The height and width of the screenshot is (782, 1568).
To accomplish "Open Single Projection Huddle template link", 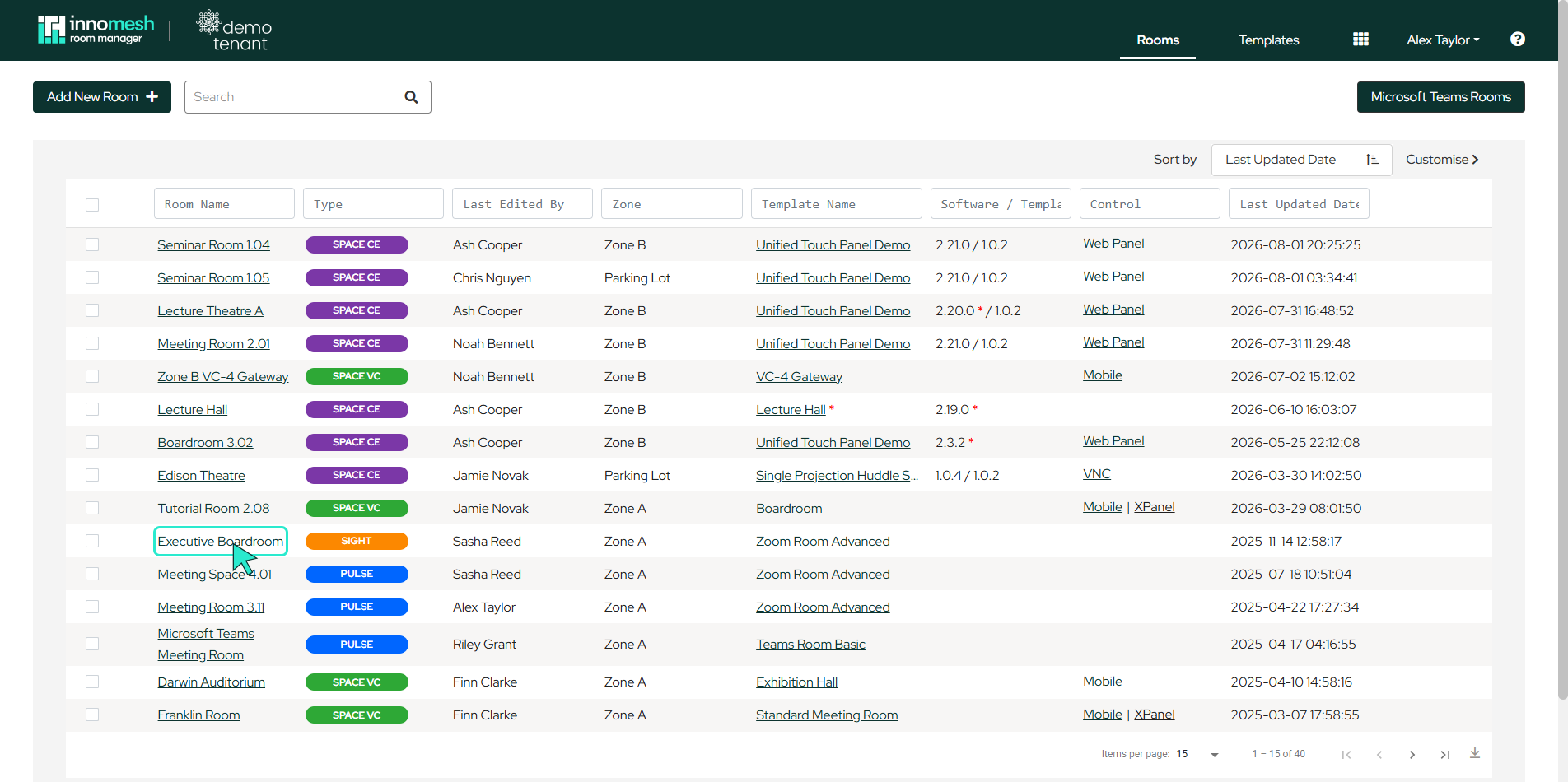I will click(x=837, y=475).
